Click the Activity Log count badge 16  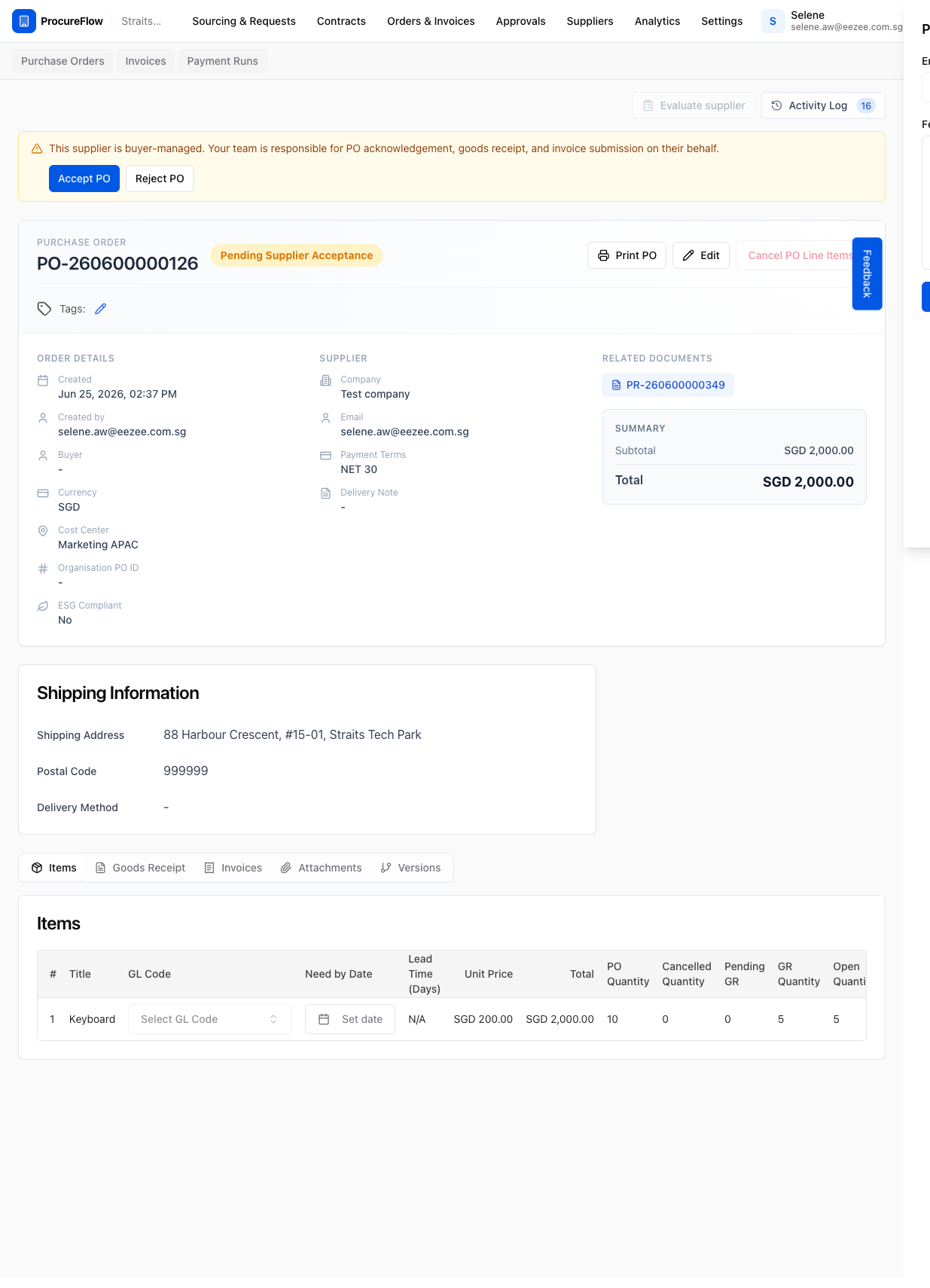click(866, 105)
